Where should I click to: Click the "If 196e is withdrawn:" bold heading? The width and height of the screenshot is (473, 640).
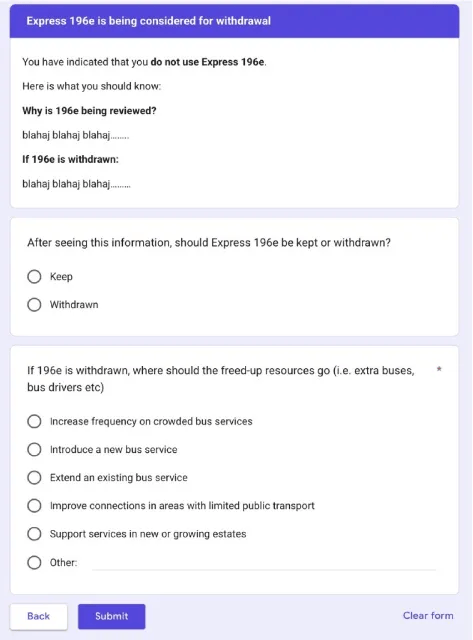(70, 159)
